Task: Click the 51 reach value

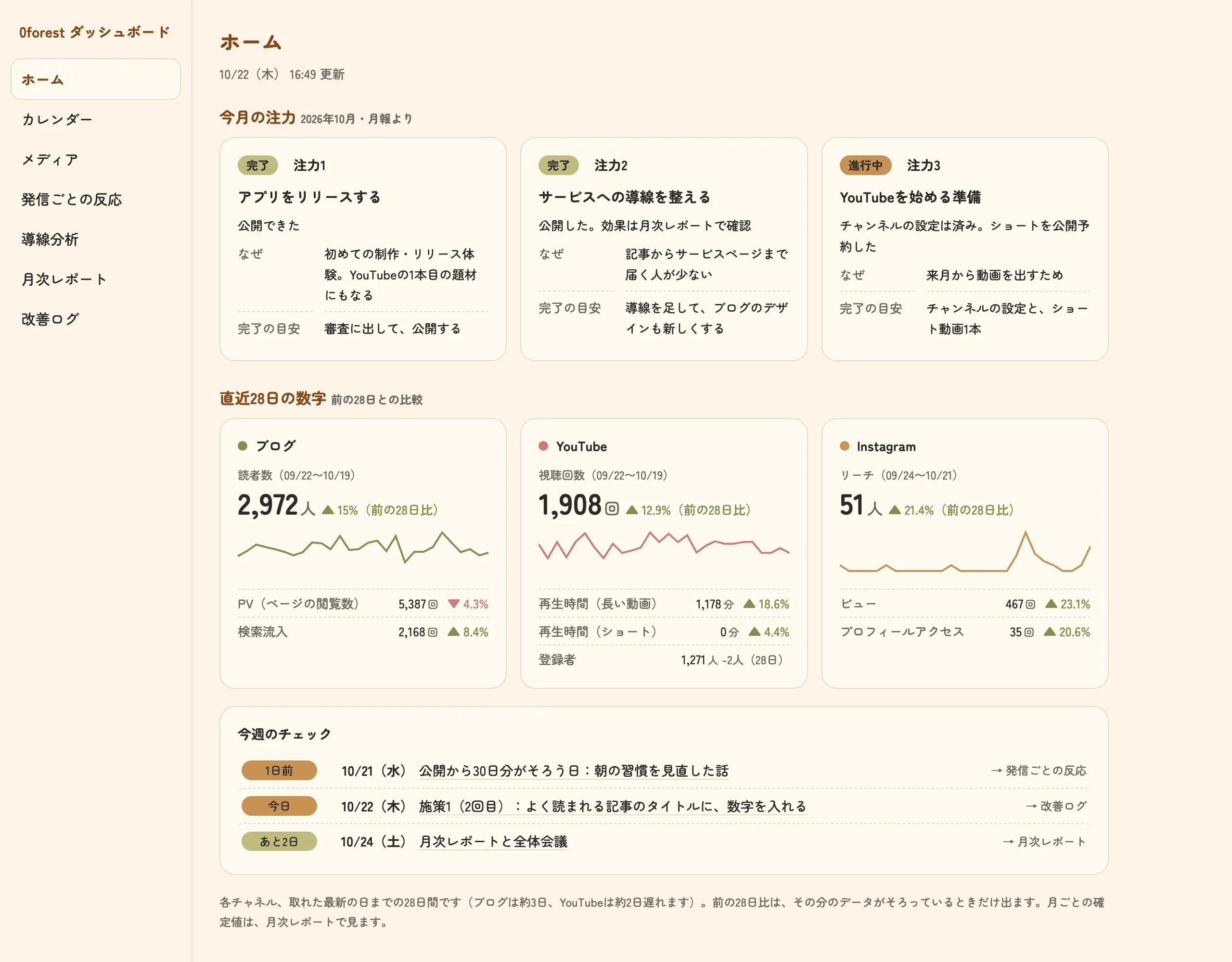Action: (852, 505)
